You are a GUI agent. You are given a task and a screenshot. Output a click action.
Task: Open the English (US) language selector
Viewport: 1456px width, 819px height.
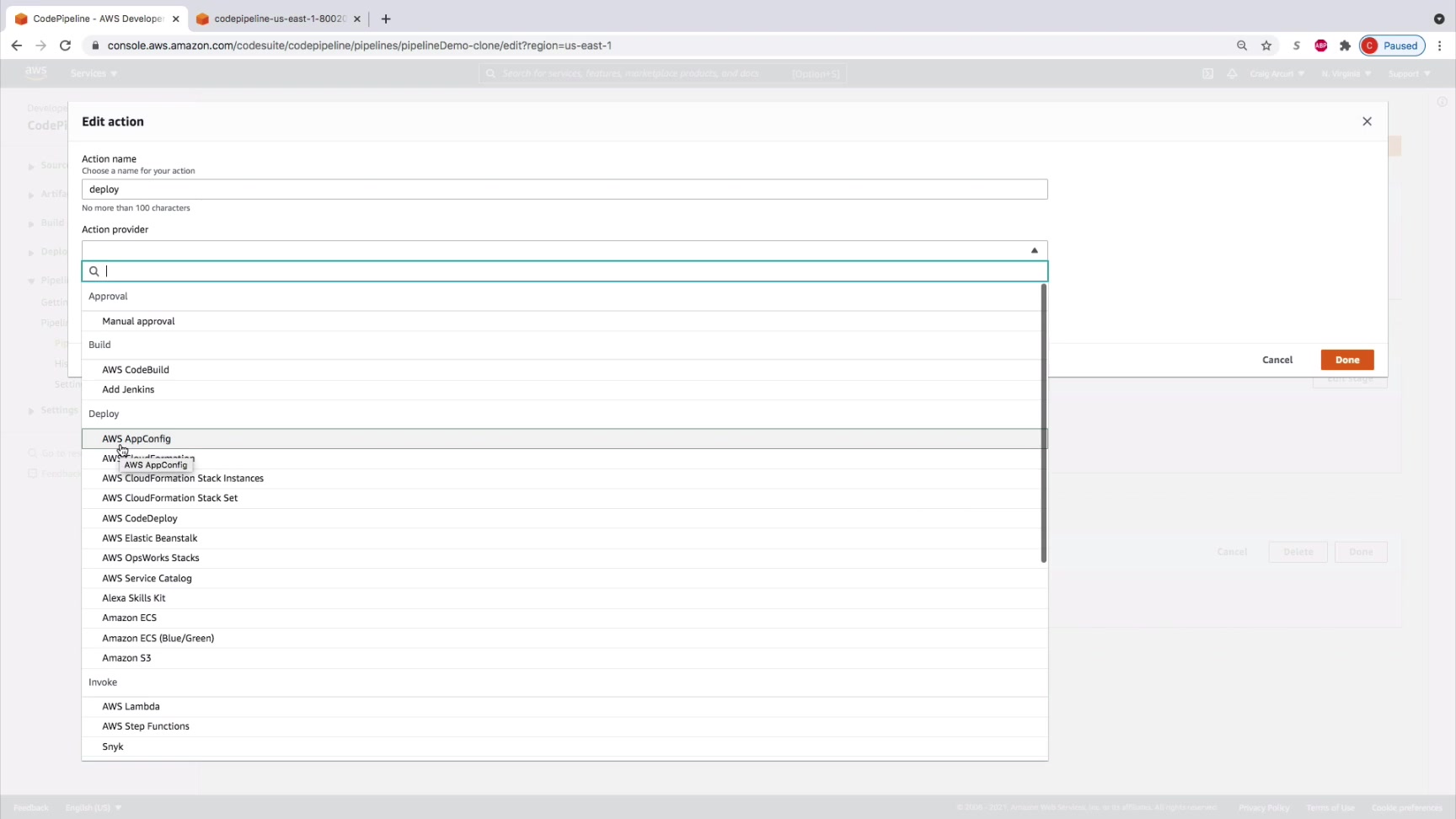point(94,807)
